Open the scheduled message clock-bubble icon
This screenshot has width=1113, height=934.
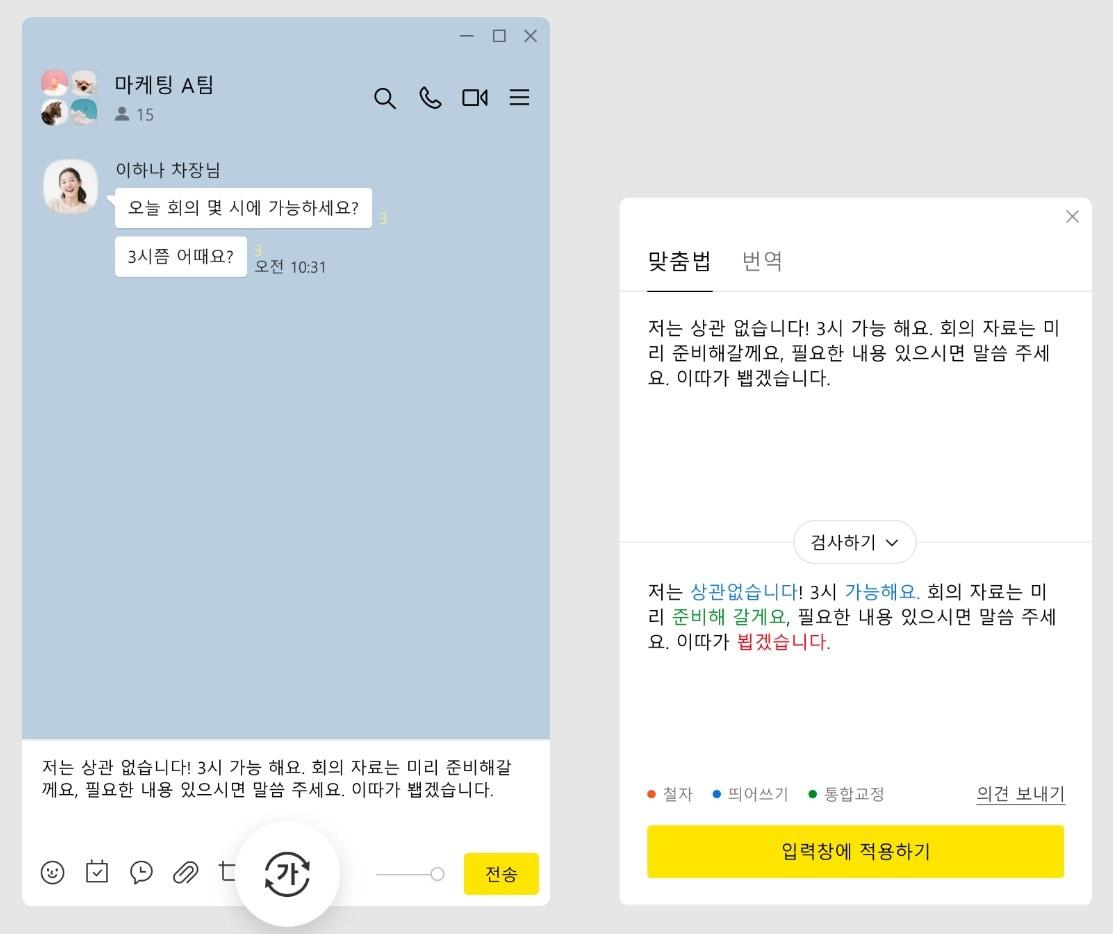point(141,873)
